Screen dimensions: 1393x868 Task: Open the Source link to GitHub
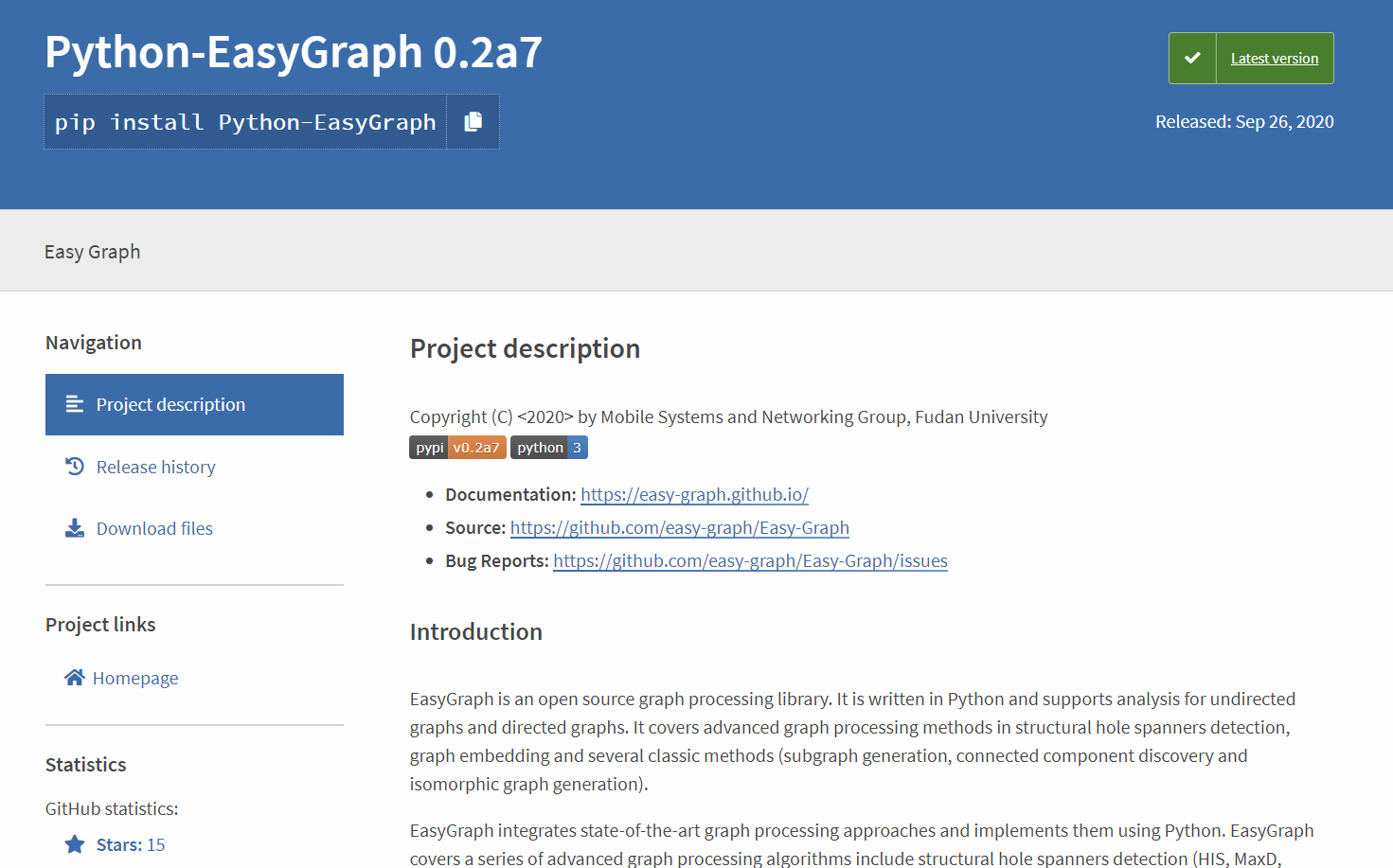[x=679, y=527]
